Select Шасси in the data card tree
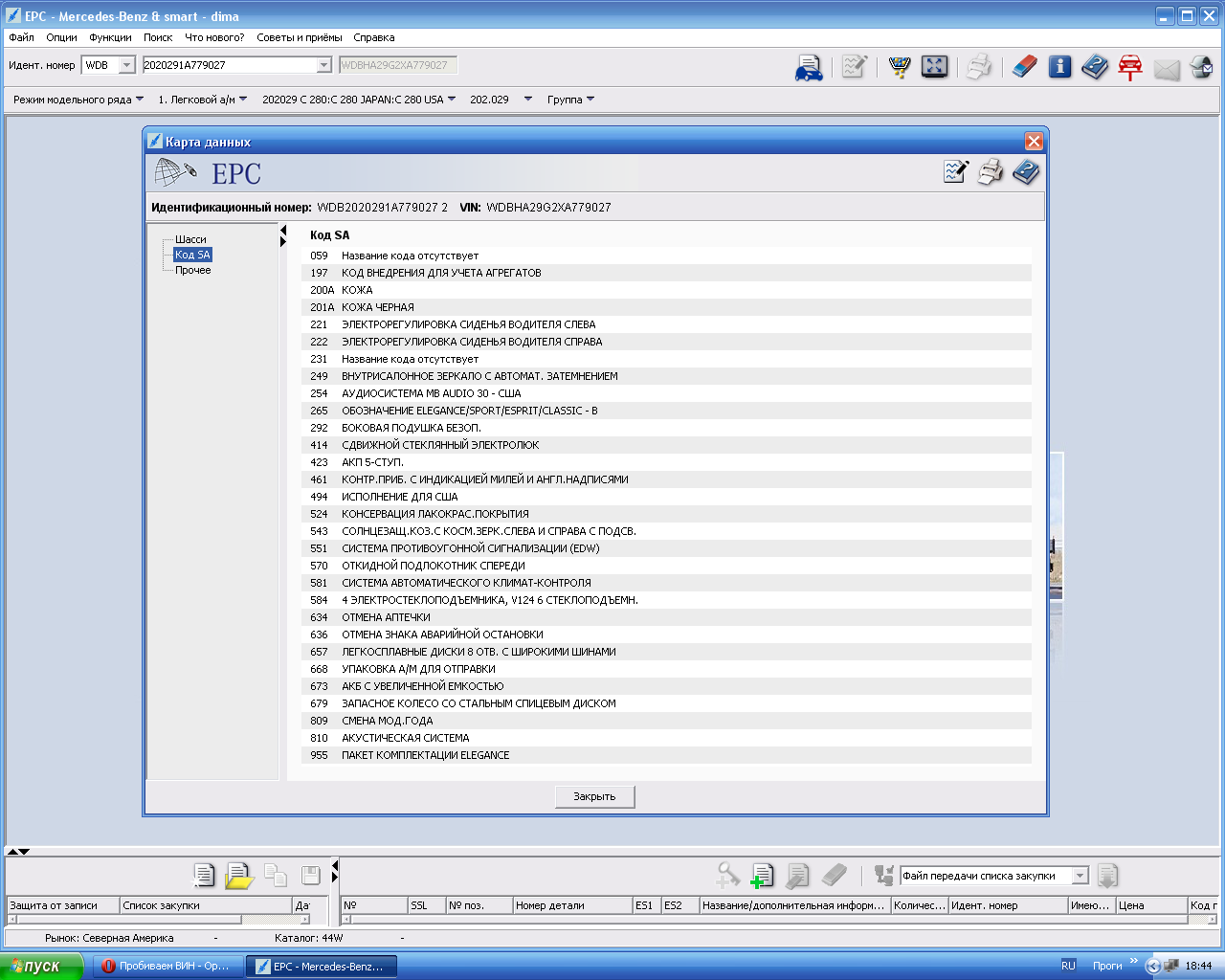The height and width of the screenshot is (980, 1225). [x=190, y=239]
